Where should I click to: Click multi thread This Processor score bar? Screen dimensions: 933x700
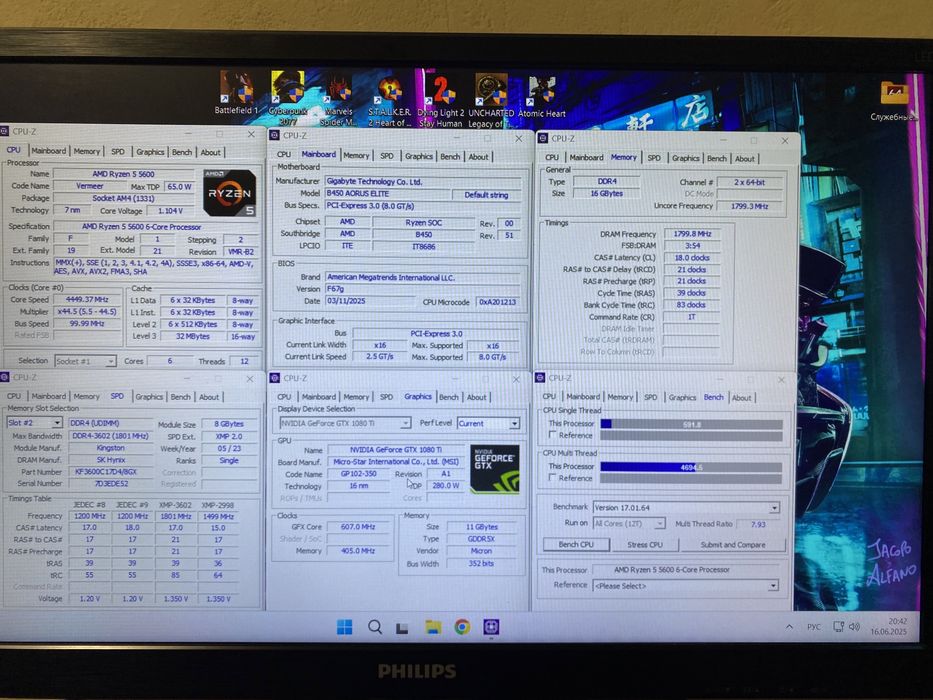(691, 467)
